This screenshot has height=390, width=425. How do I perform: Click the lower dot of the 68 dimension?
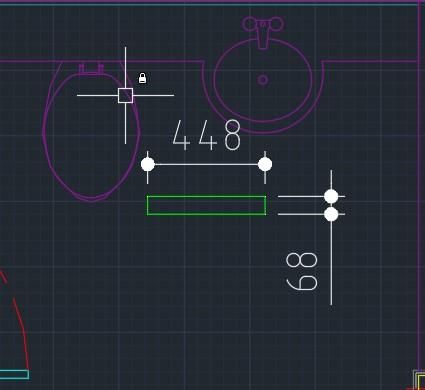tap(331, 214)
